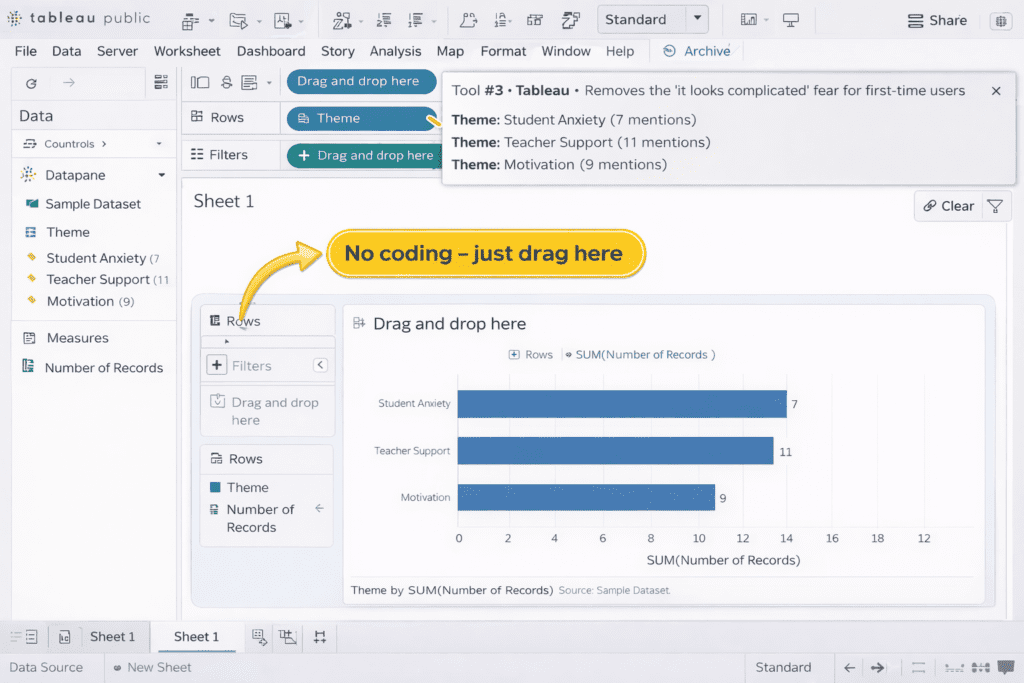Open the Format menu
The image size is (1024, 683).
pos(503,51)
